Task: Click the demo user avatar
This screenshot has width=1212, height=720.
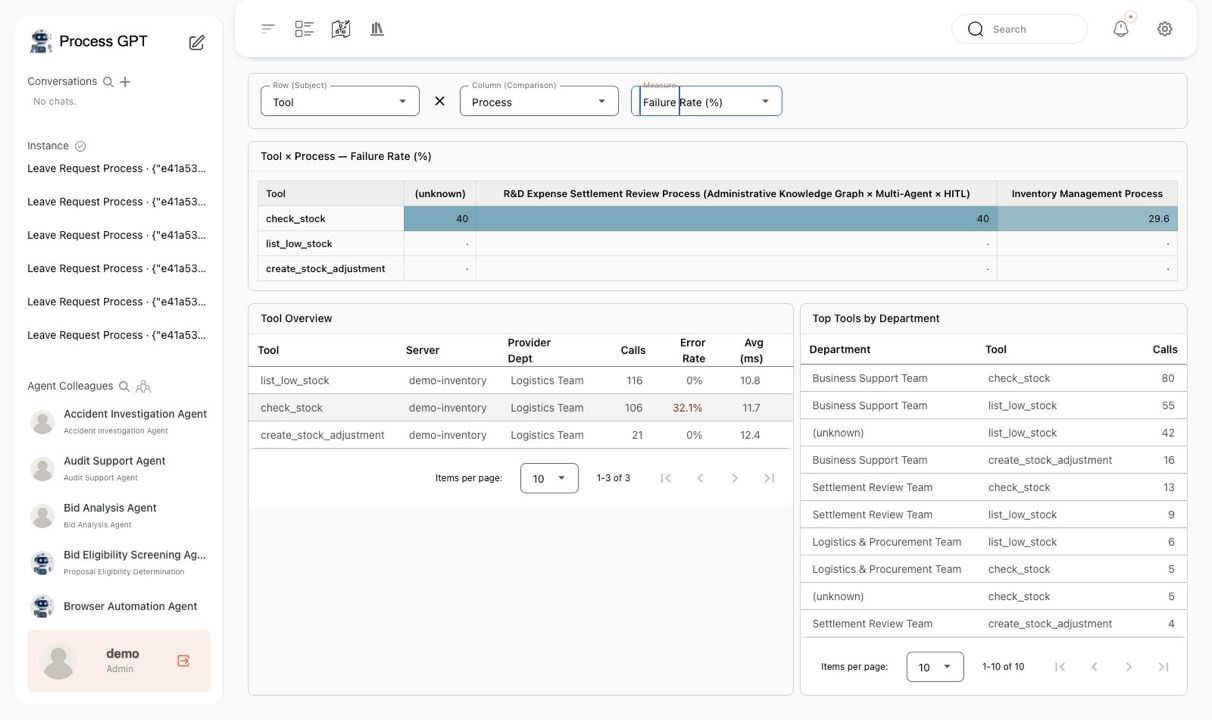Action: point(58,661)
